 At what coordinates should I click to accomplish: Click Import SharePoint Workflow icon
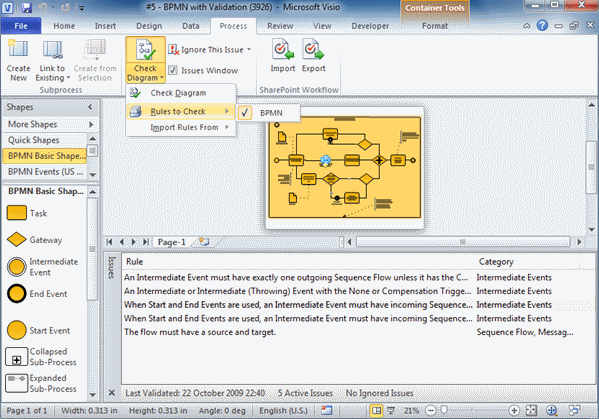283,50
